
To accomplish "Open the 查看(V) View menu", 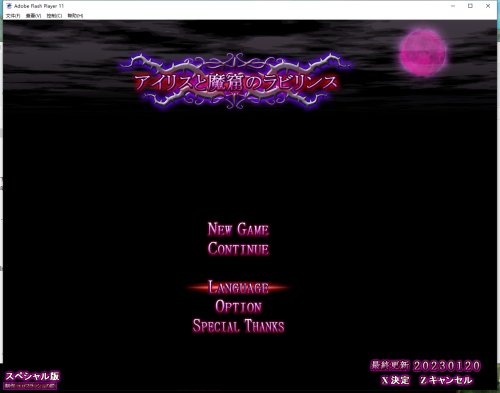I will [33, 16].
